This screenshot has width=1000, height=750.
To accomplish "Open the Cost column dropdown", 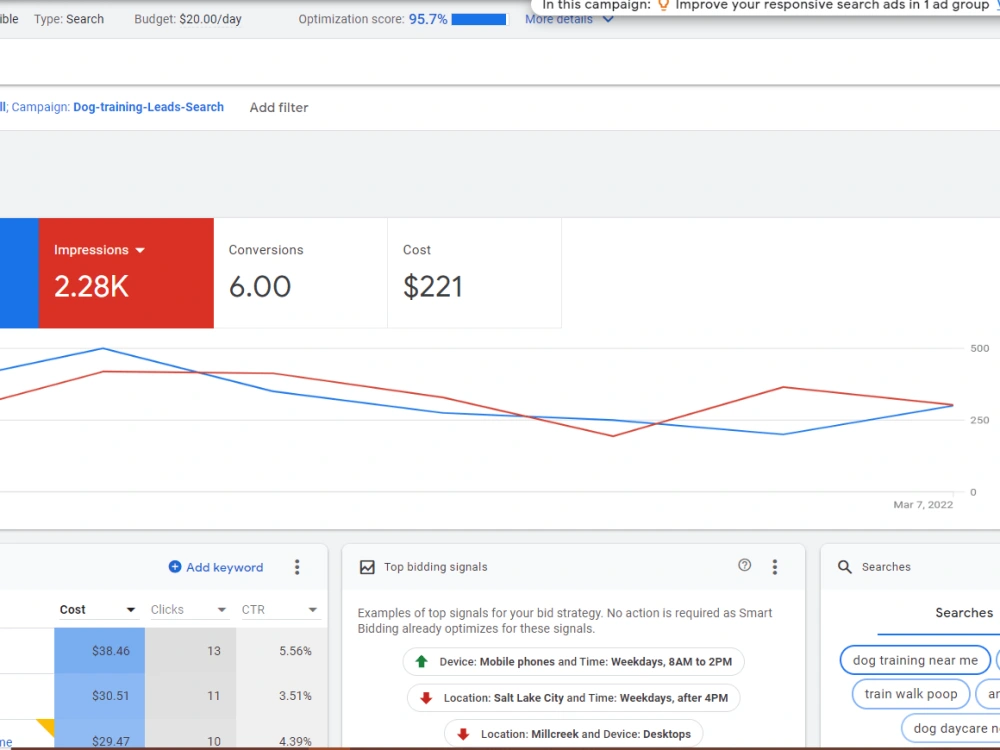I will pos(131,610).
